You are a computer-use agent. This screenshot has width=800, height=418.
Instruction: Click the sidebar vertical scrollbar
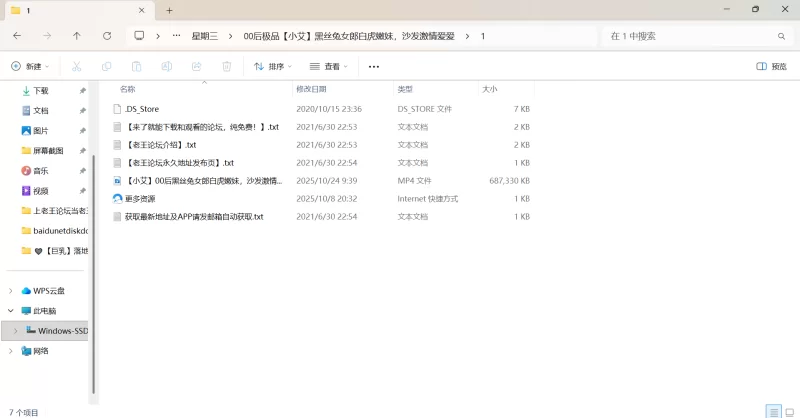coord(93,274)
